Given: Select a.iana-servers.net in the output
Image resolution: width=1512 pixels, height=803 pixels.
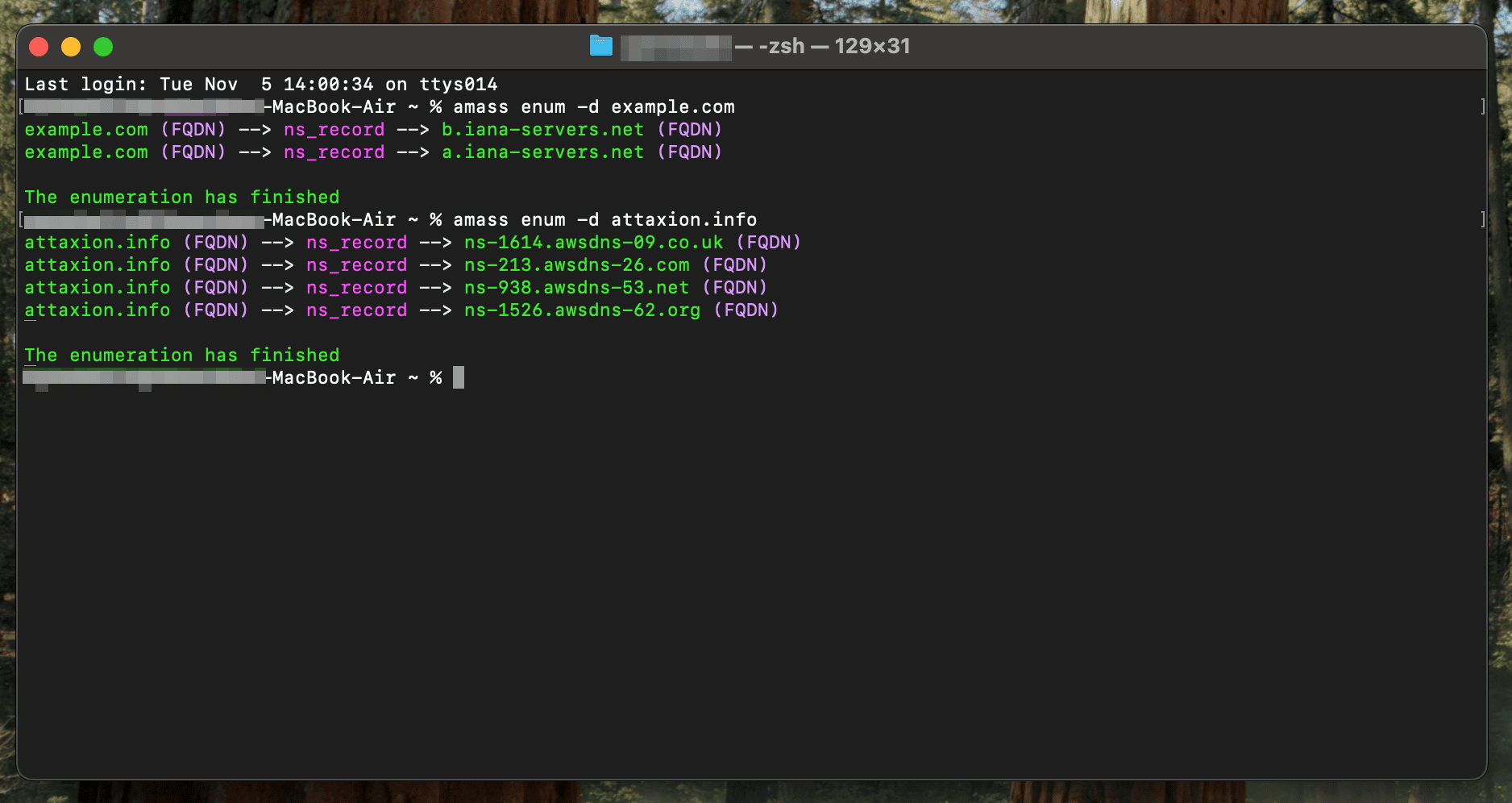Looking at the screenshot, I should tap(542, 152).
